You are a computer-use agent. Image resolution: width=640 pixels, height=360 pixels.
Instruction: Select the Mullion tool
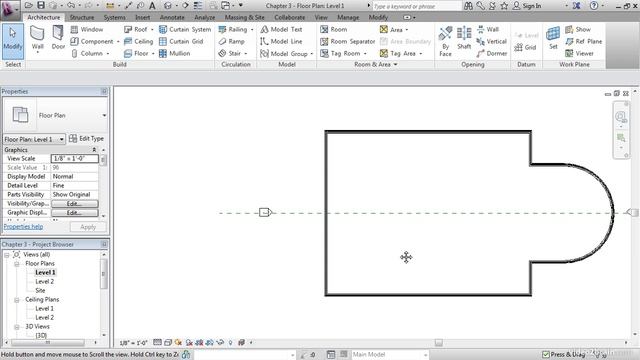pos(174,53)
